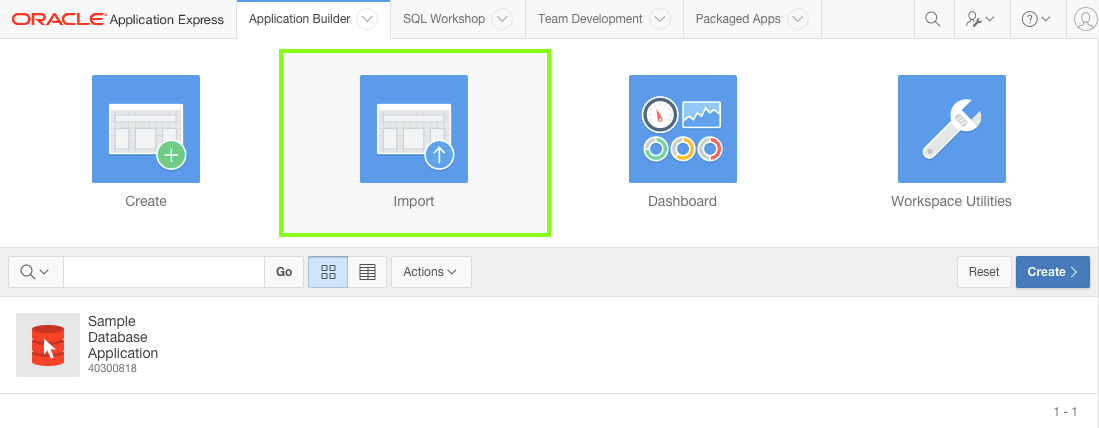The height and width of the screenshot is (428, 1099).
Task: Open the Packaged Apps tab
Action: (738, 19)
